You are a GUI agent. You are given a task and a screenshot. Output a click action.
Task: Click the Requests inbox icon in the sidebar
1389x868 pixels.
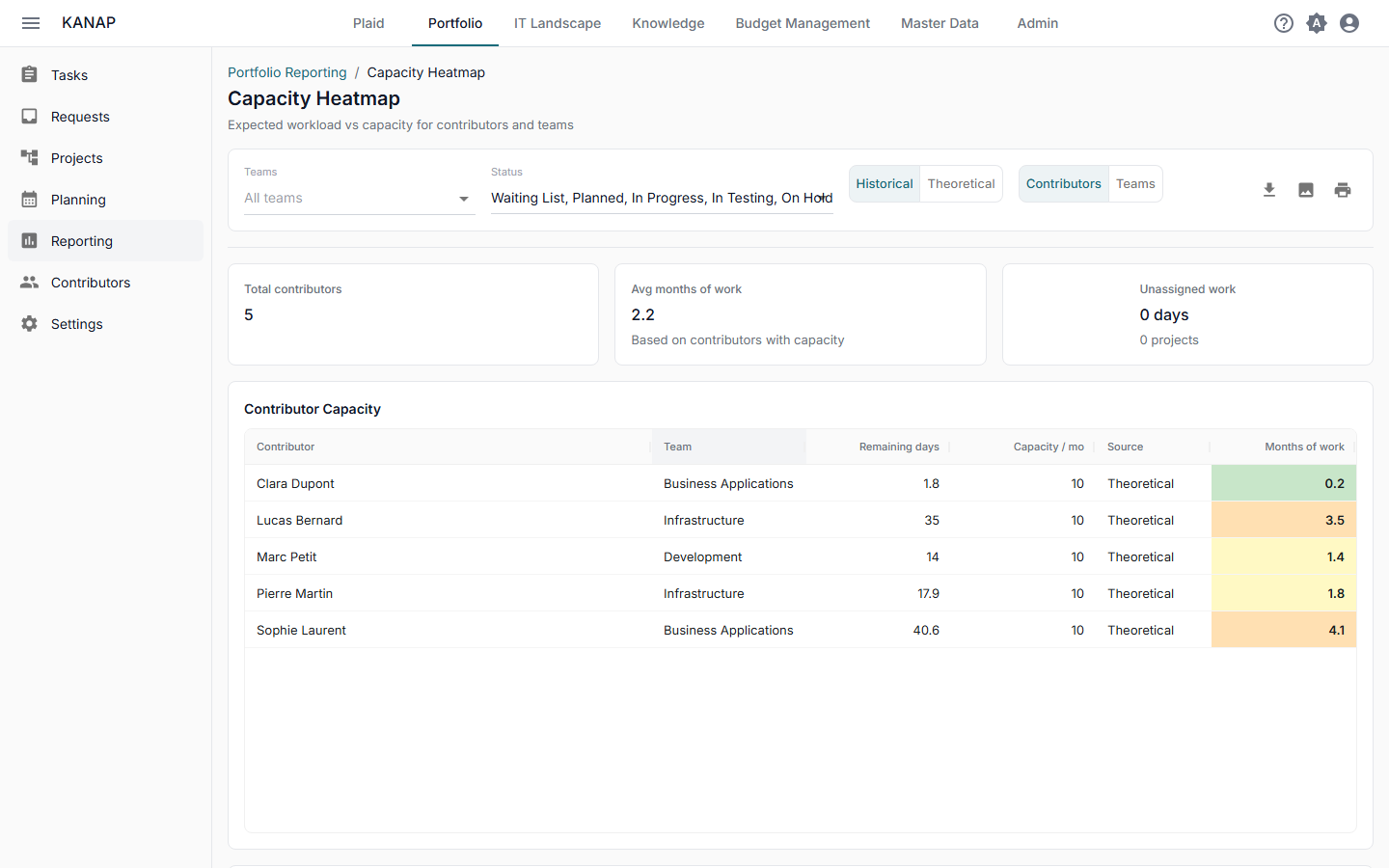(30, 116)
